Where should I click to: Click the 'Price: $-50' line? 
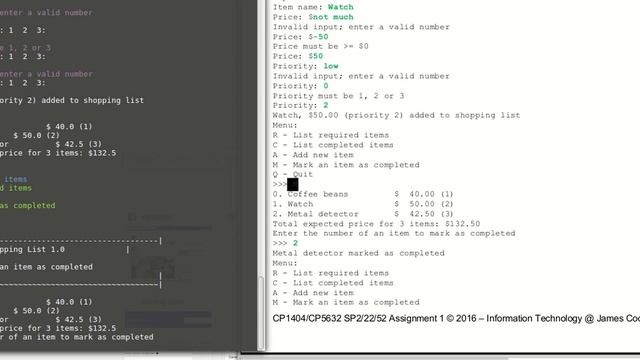pyautogui.click(x=300, y=36)
